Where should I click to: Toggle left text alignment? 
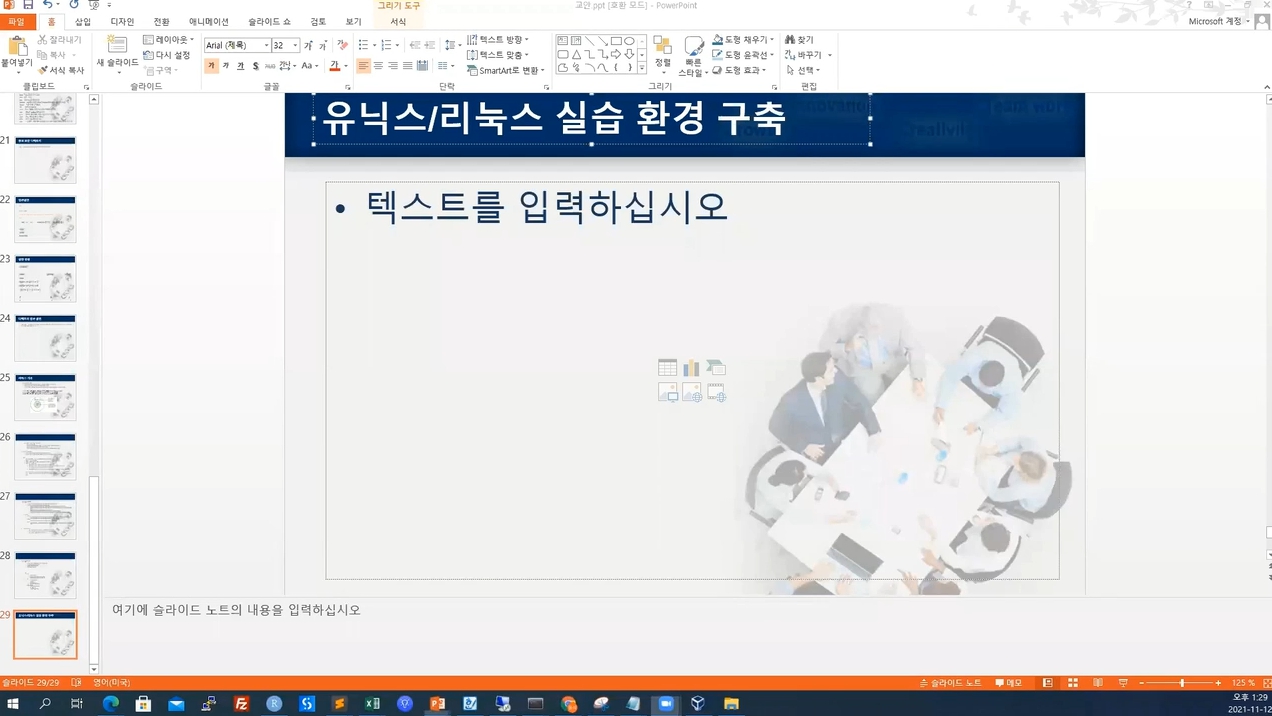pyautogui.click(x=363, y=66)
